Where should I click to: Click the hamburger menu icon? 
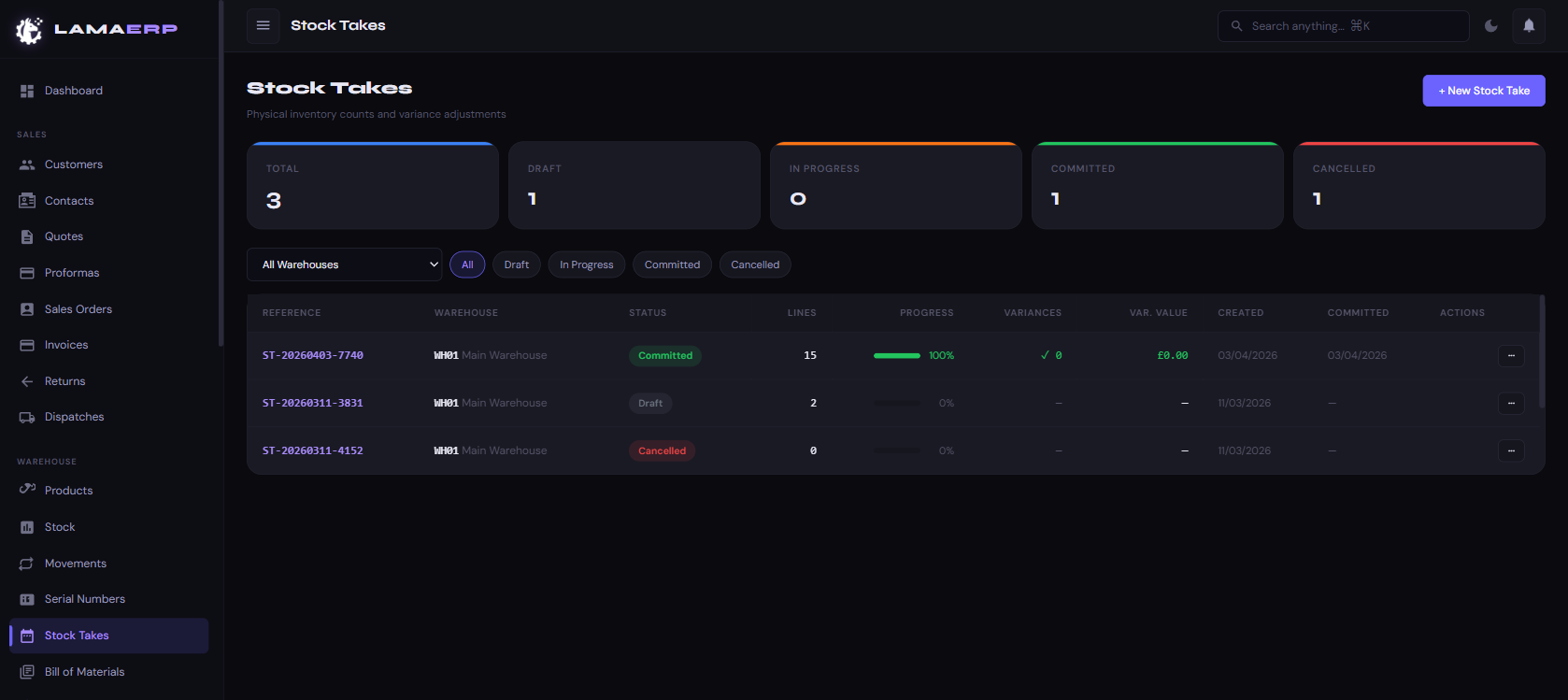click(x=263, y=25)
